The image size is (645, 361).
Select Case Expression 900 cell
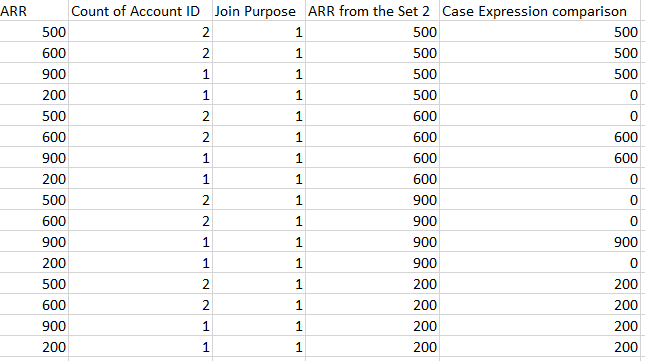540,242
